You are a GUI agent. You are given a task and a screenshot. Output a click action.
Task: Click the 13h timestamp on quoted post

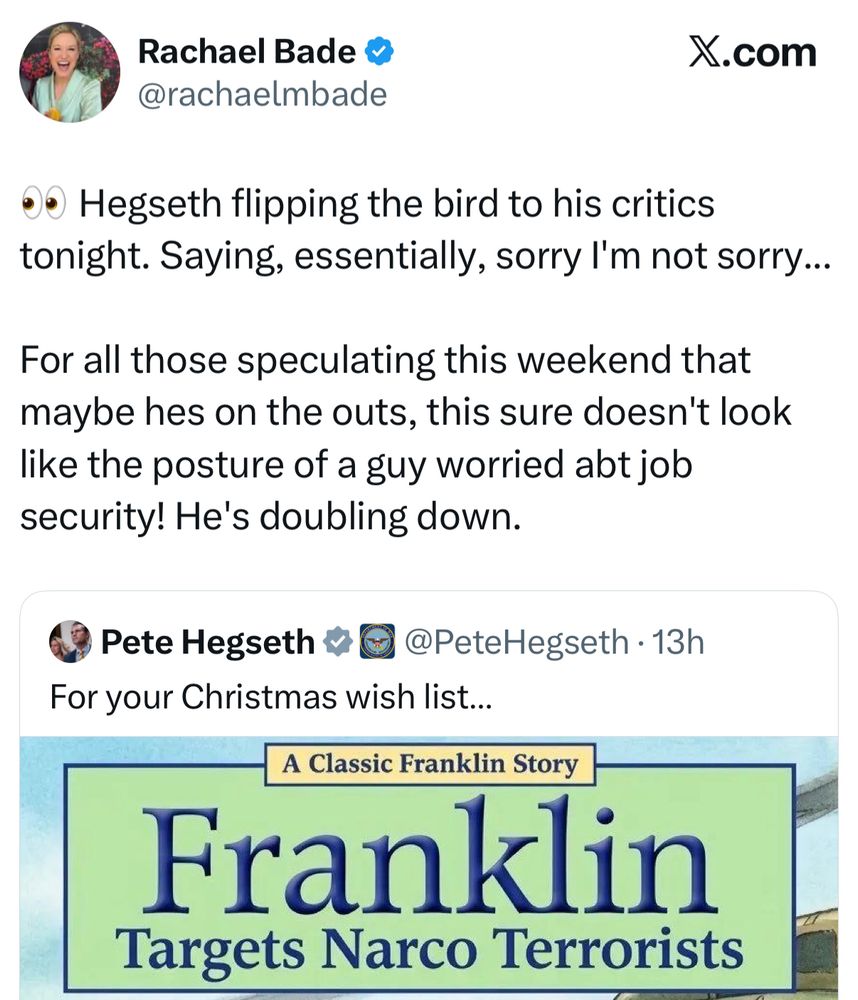(677, 641)
